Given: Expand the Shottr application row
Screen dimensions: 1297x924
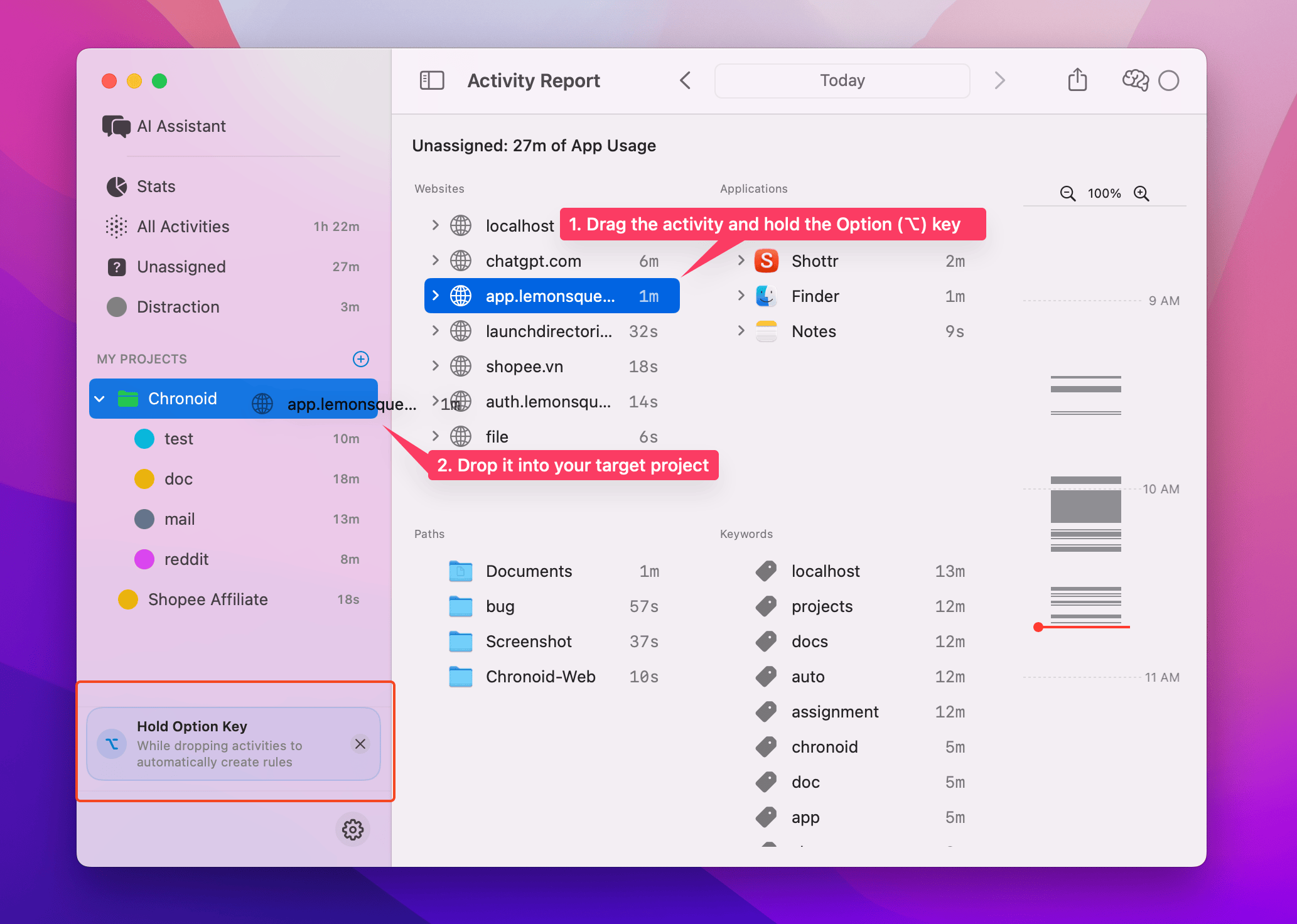Looking at the screenshot, I should coord(741,261).
